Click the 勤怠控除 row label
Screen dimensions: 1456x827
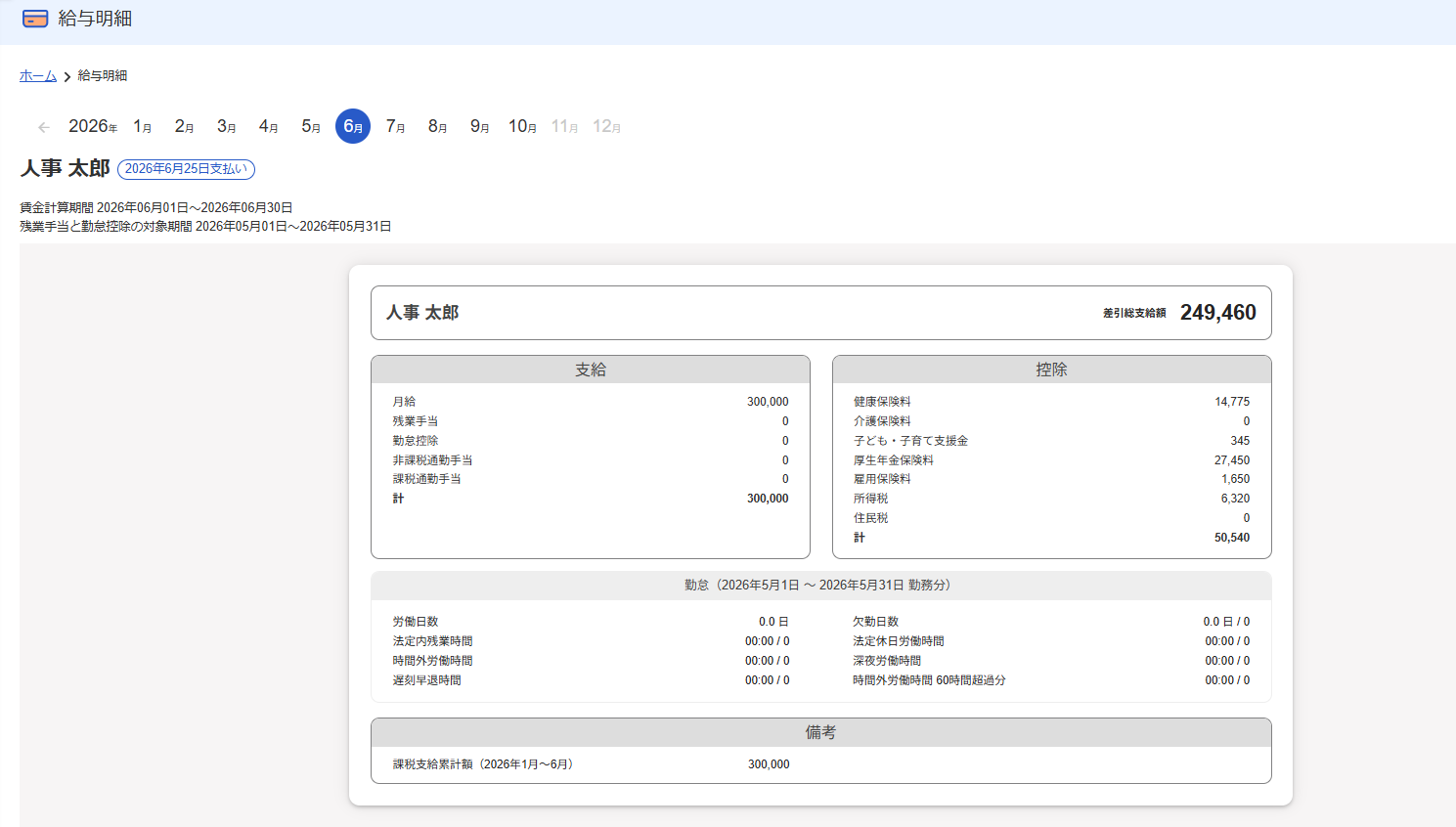pyautogui.click(x=416, y=441)
